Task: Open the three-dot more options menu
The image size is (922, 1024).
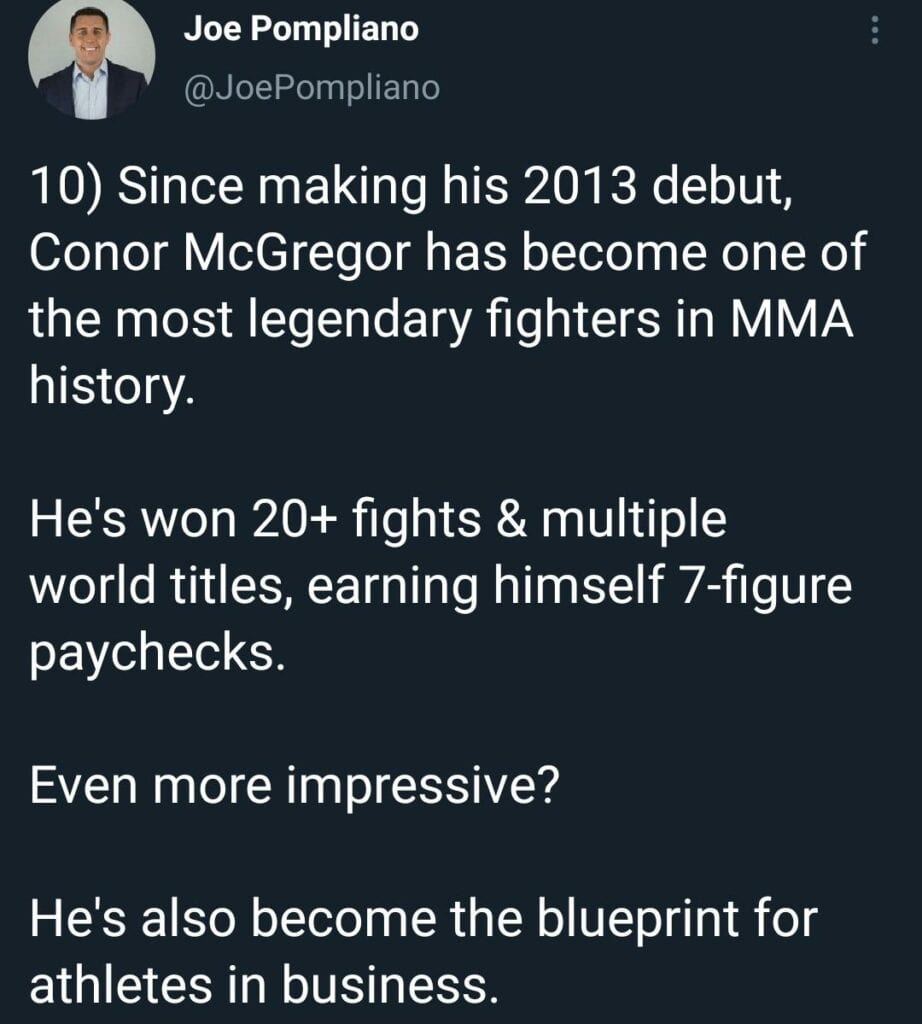Action: click(874, 31)
